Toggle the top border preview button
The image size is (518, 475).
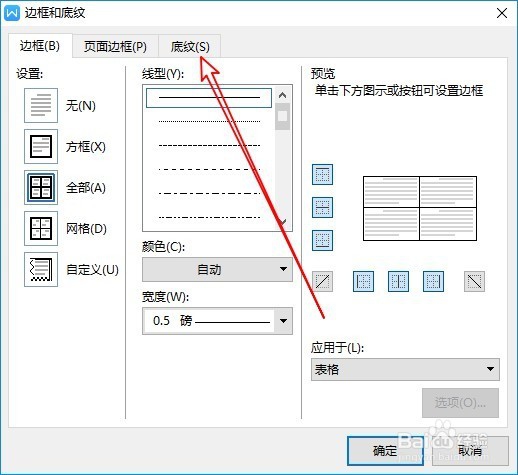pos(322,174)
